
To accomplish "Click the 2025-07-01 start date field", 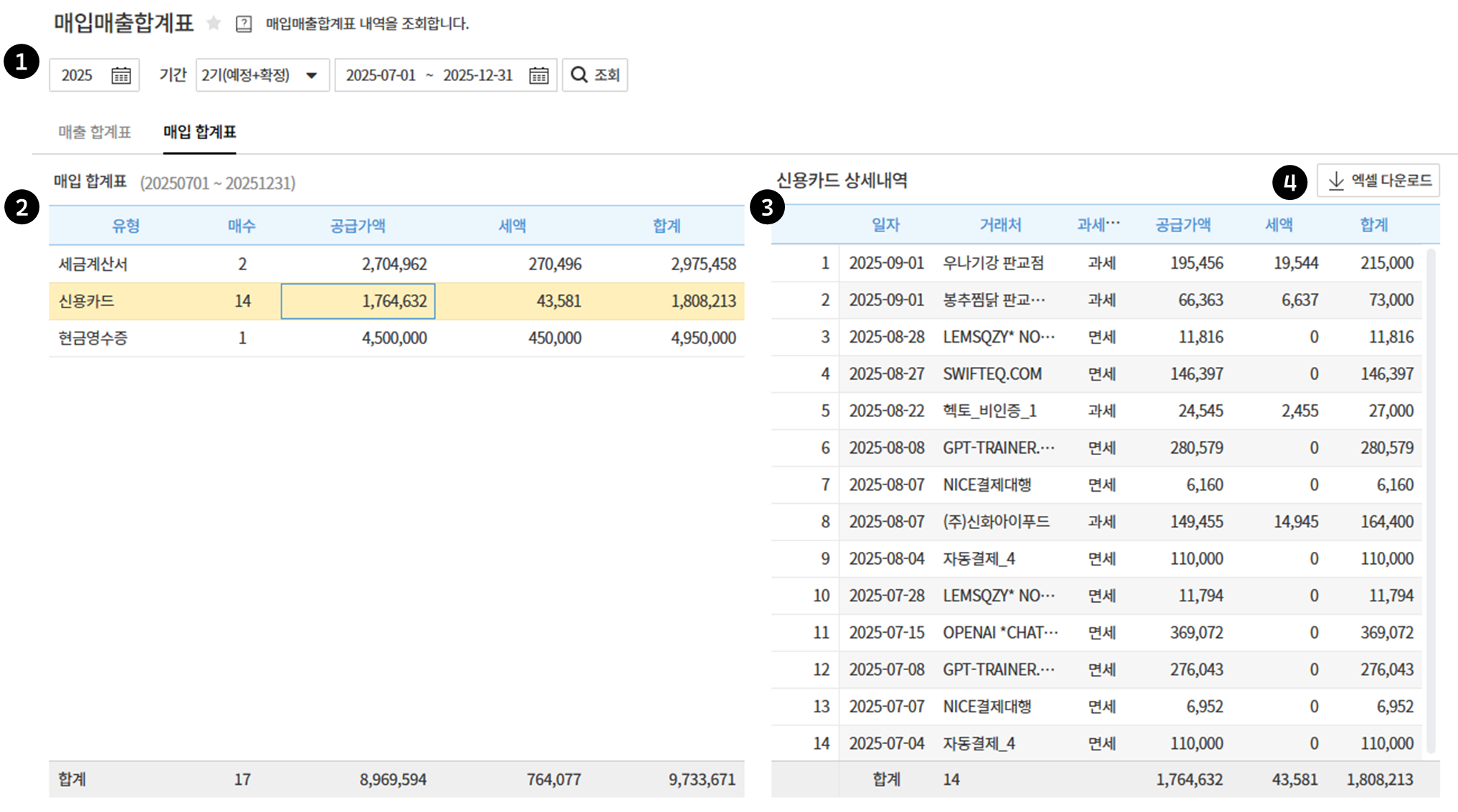I will 381,75.
